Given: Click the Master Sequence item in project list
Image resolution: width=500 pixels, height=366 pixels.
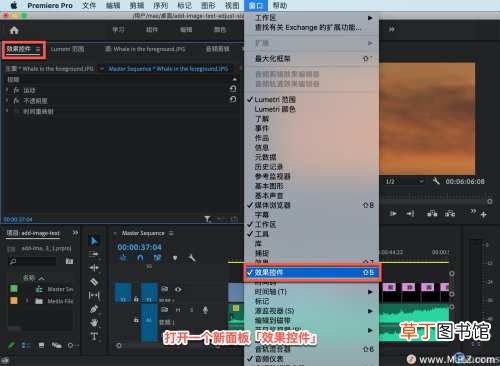Looking at the screenshot, I should (x=60, y=289).
